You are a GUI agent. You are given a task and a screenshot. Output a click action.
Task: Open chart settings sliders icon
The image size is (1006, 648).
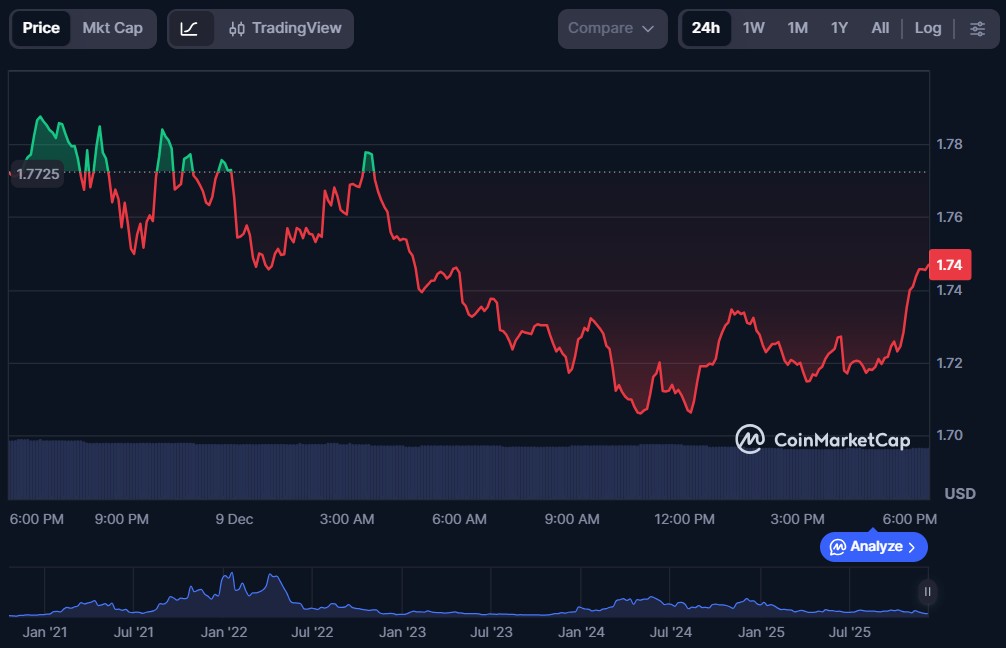(977, 28)
